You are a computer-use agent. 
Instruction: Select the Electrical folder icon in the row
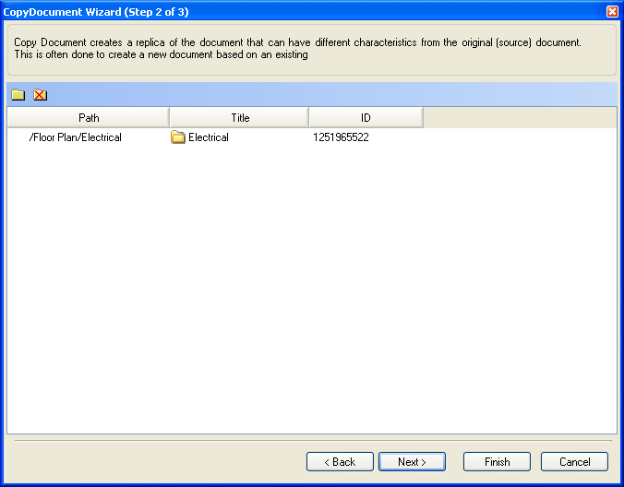[178, 137]
